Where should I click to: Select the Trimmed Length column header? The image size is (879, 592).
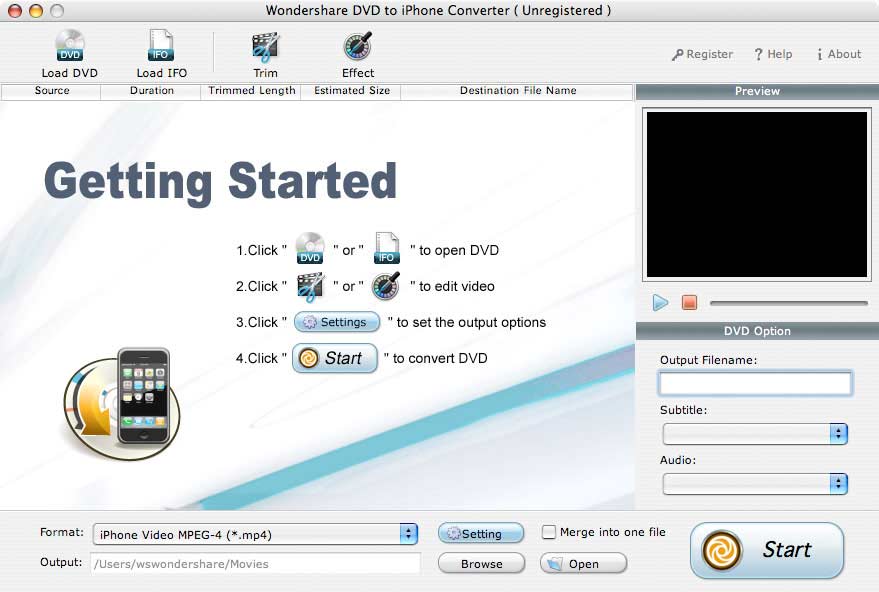251,91
